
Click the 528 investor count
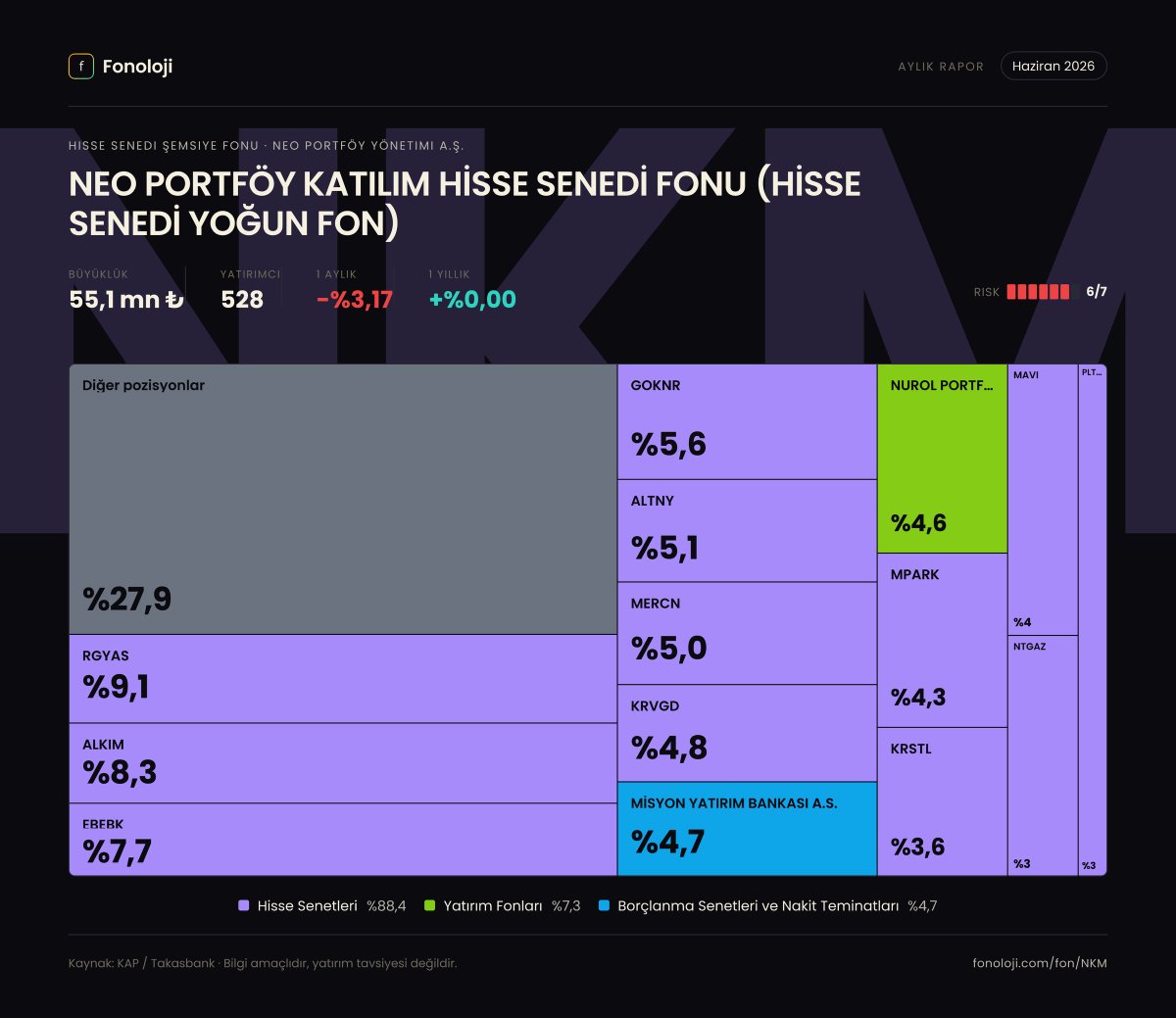242,300
